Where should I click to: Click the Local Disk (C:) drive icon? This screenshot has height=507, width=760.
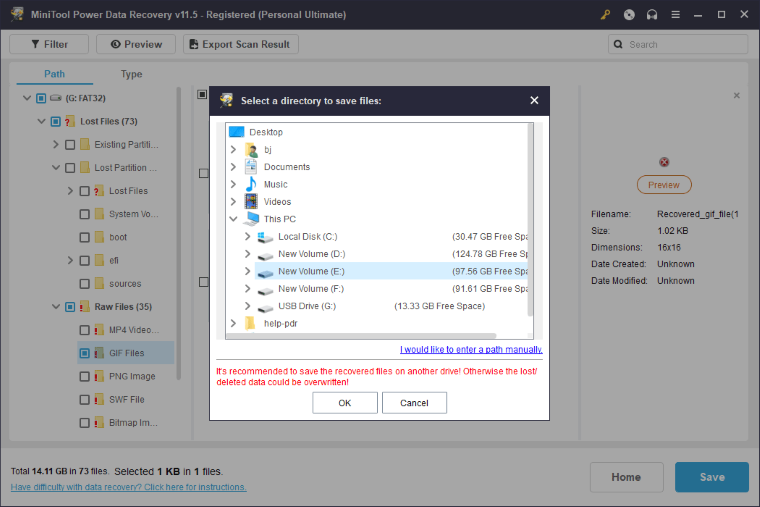[264, 236]
